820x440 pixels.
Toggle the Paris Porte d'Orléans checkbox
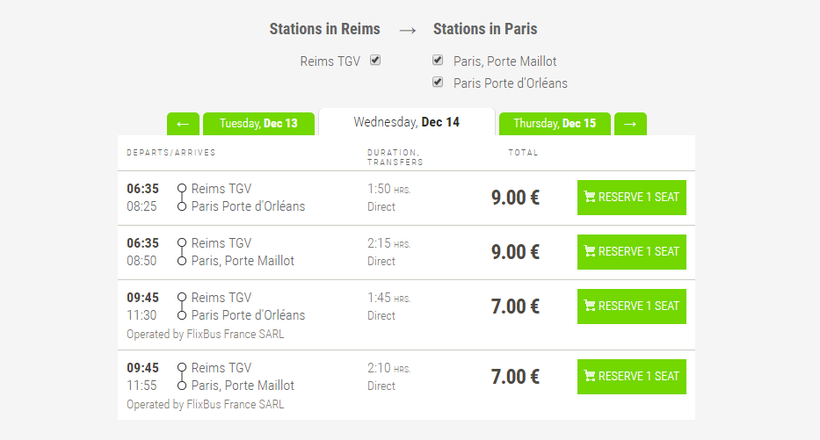tap(438, 82)
